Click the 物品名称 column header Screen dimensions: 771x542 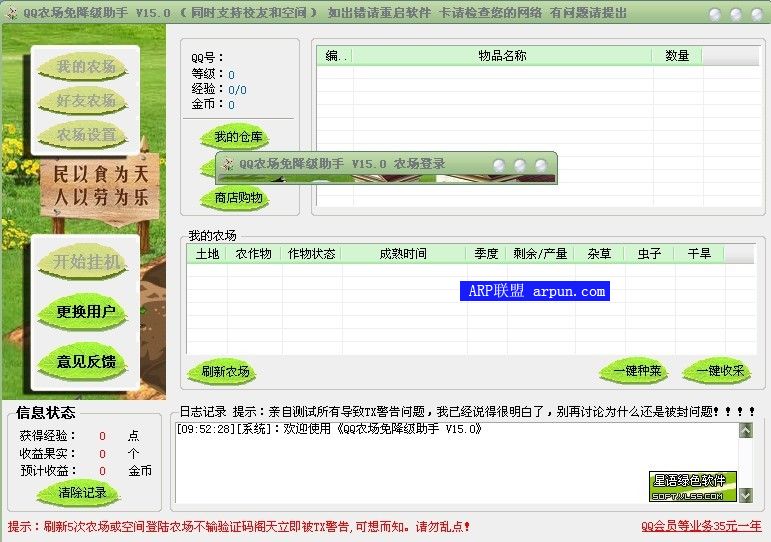502,56
